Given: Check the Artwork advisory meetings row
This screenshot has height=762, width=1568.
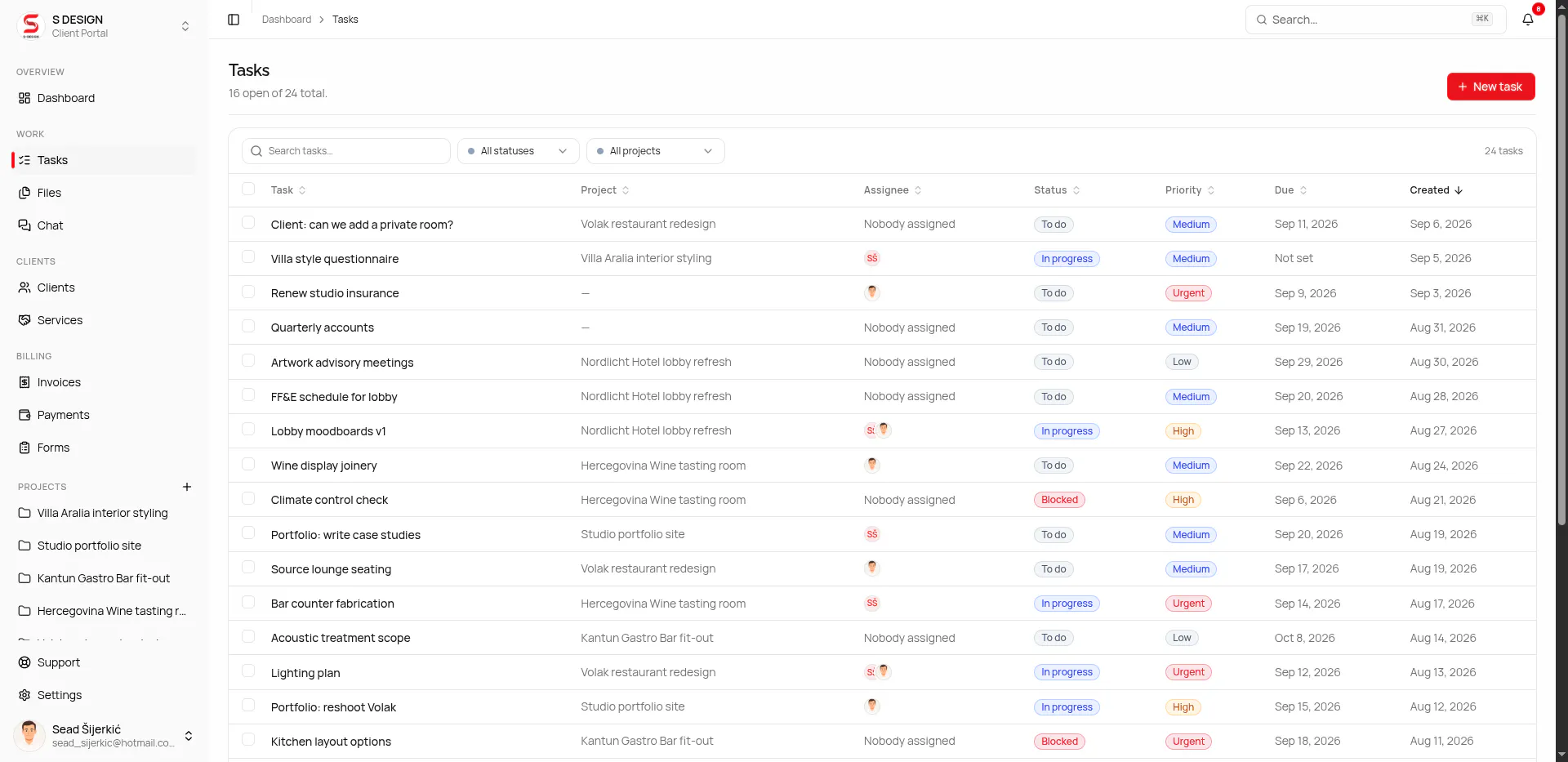Looking at the screenshot, I should click(248, 360).
